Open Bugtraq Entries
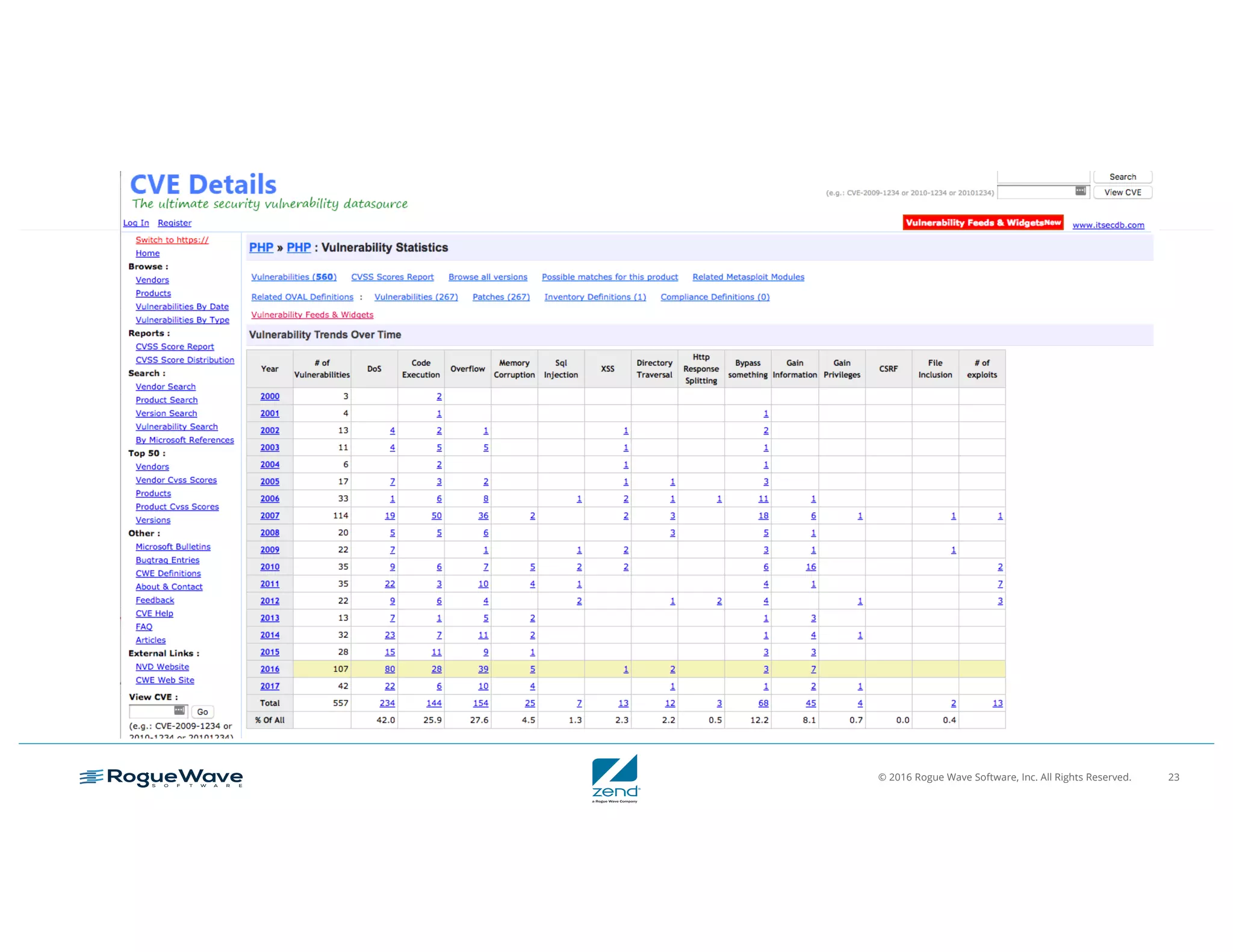Image resolution: width=1233 pixels, height=952 pixels. click(167, 560)
